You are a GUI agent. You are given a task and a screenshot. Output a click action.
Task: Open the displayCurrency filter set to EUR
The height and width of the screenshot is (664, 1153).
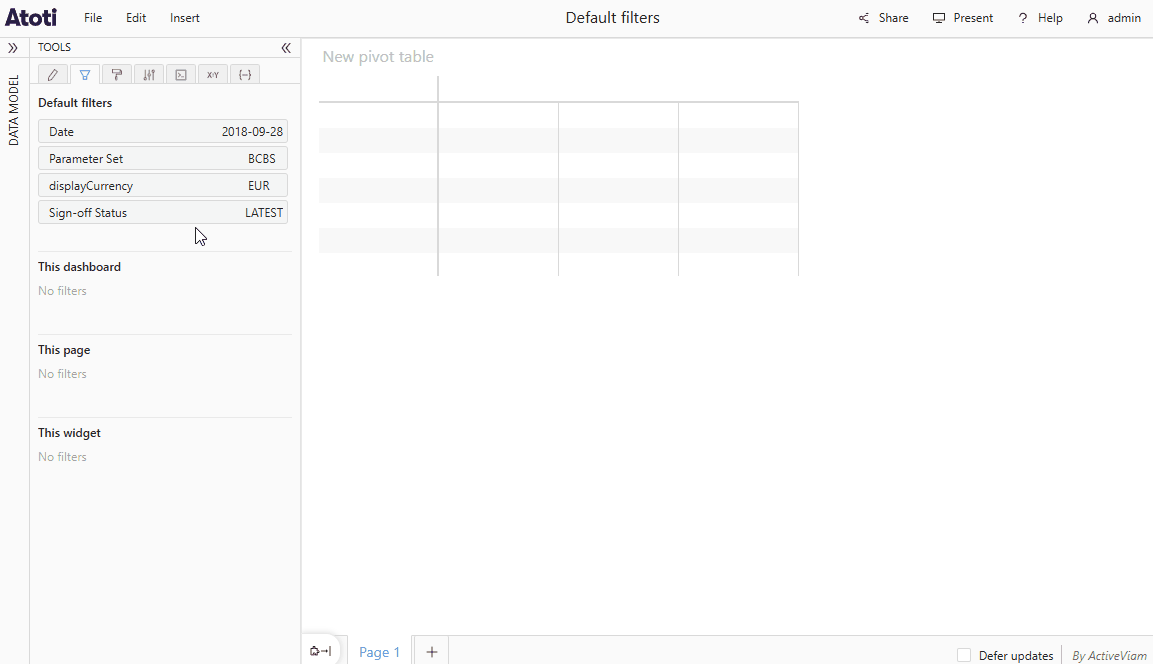(x=162, y=185)
